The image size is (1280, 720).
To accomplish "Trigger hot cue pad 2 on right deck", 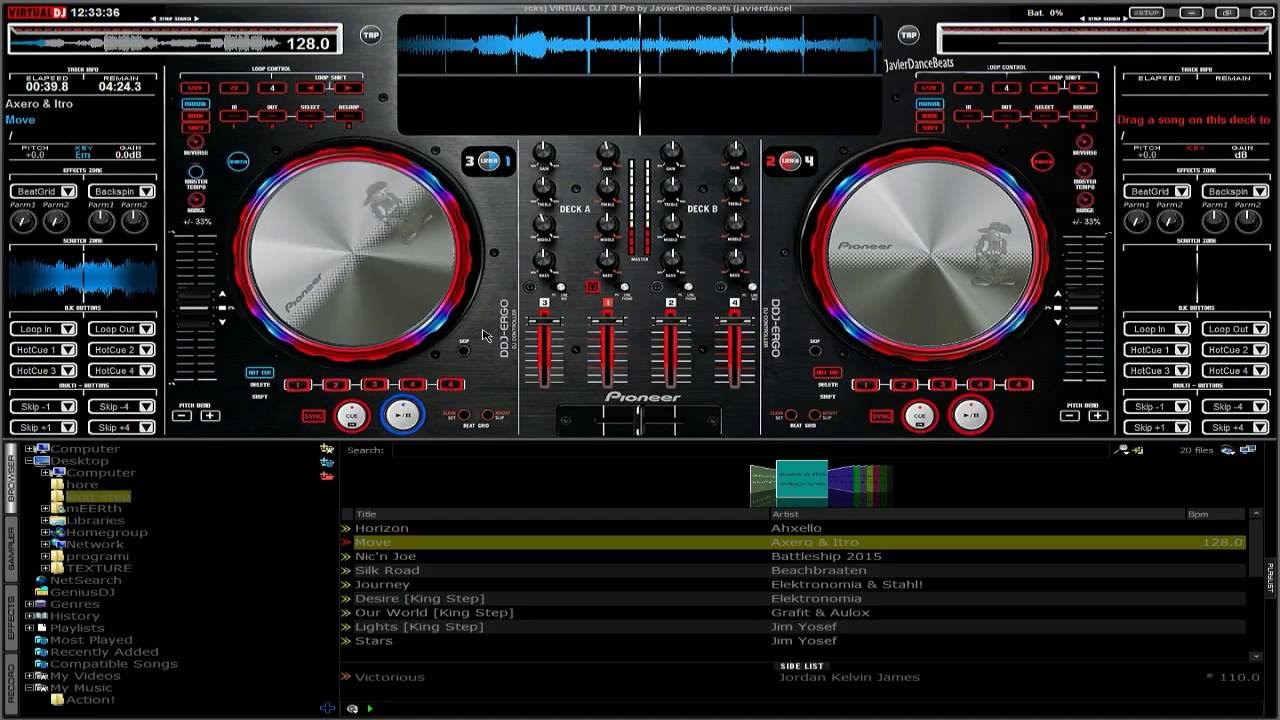I will (x=904, y=385).
